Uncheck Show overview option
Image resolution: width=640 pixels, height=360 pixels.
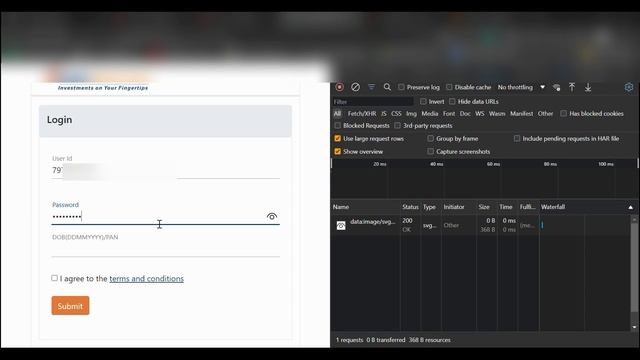click(x=338, y=151)
